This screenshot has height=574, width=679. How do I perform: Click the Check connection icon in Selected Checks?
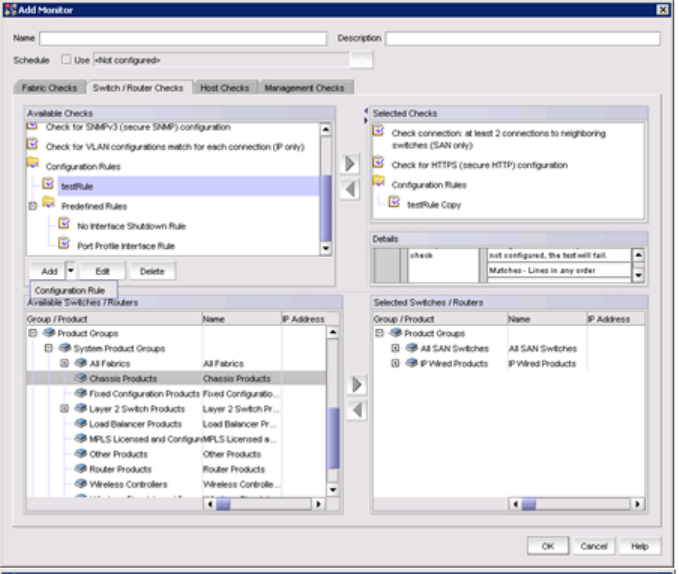click(378, 130)
